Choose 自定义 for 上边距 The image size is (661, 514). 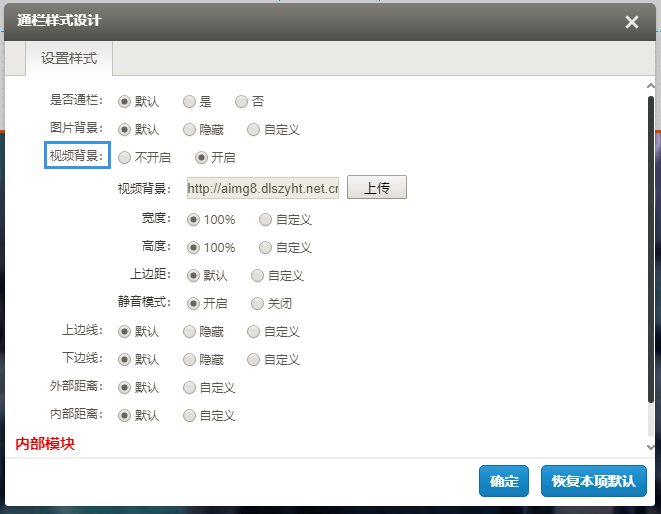coord(257,275)
